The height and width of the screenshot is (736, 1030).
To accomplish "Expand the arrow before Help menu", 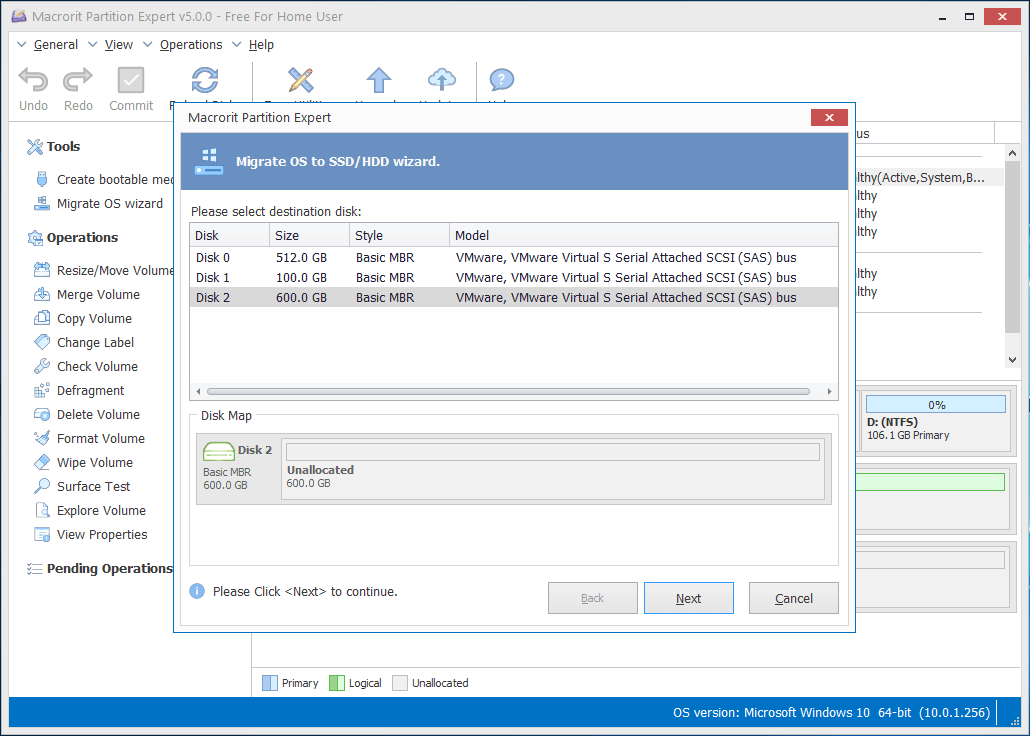I will 236,44.
